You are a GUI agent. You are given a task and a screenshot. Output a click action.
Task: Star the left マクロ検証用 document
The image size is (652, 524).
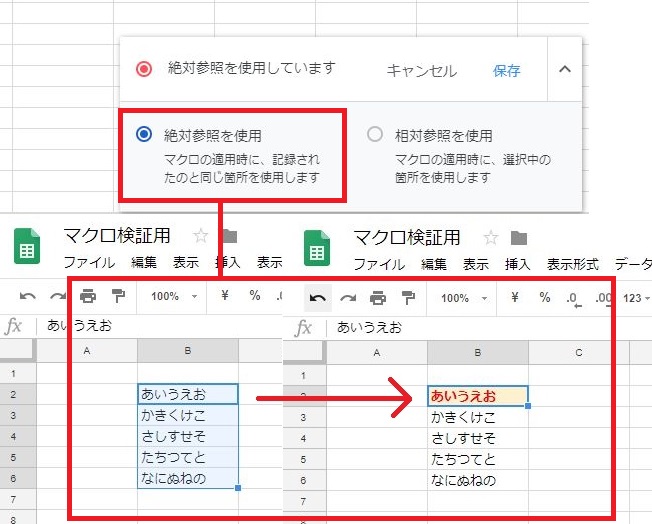(x=200, y=236)
